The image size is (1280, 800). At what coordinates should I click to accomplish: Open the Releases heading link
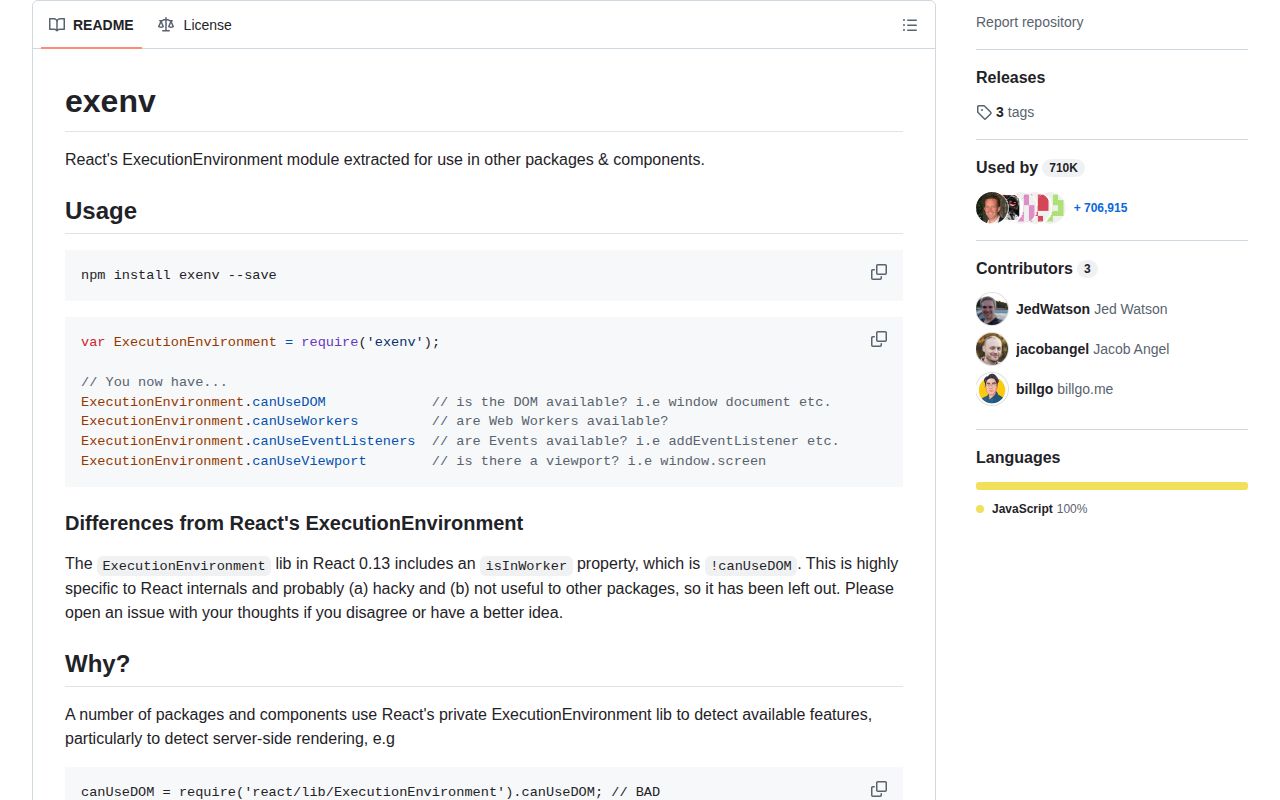(x=1010, y=77)
